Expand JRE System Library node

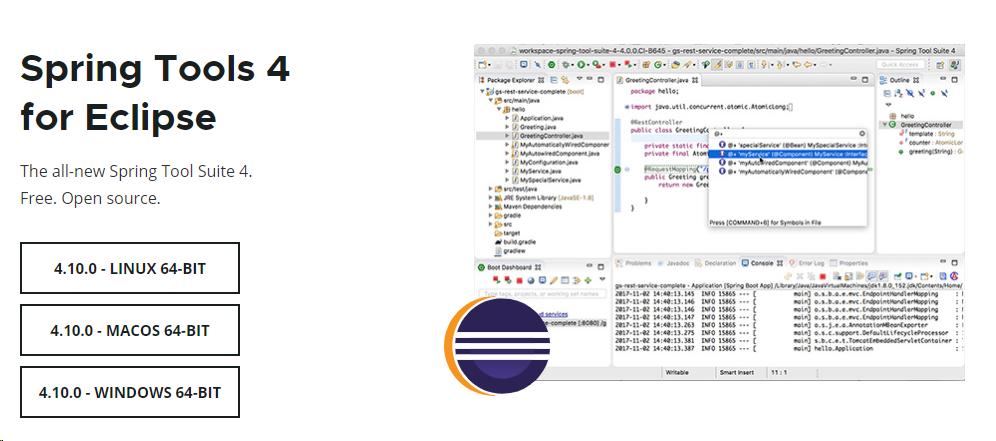point(490,198)
